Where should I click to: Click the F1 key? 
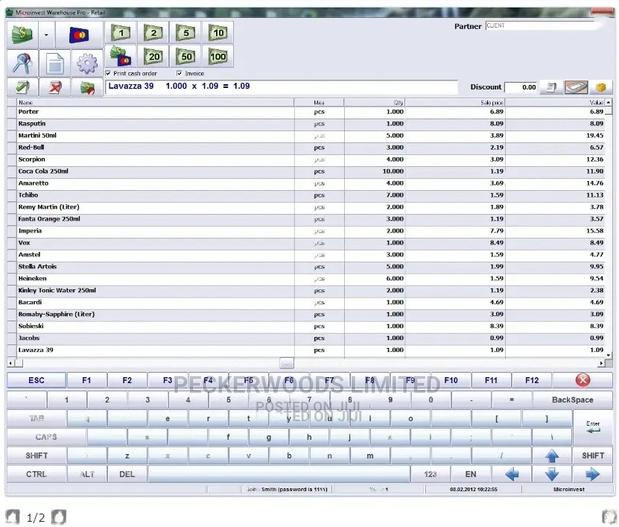tap(86, 380)
